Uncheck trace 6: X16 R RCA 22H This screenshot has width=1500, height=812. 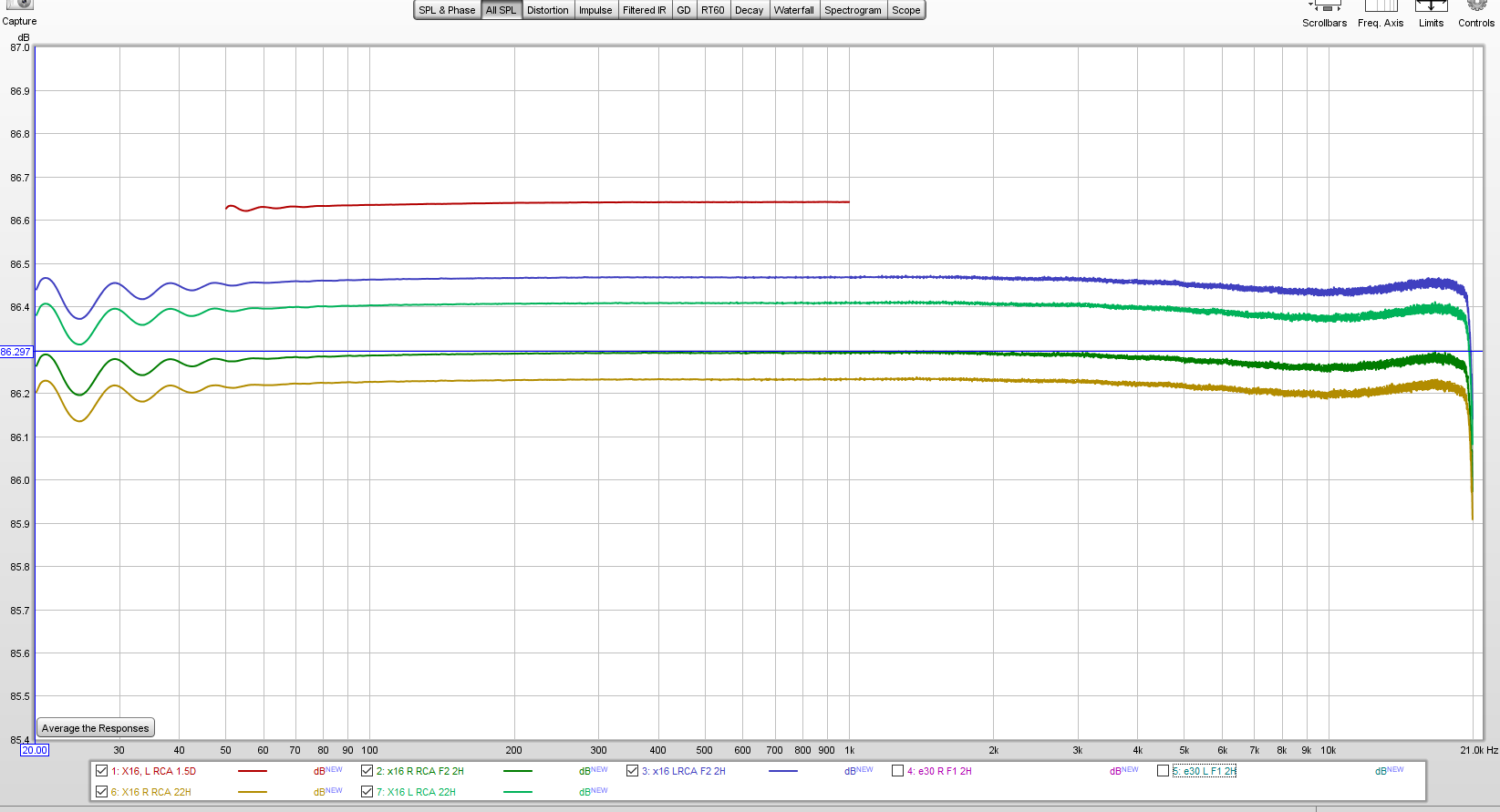point(102,792)
